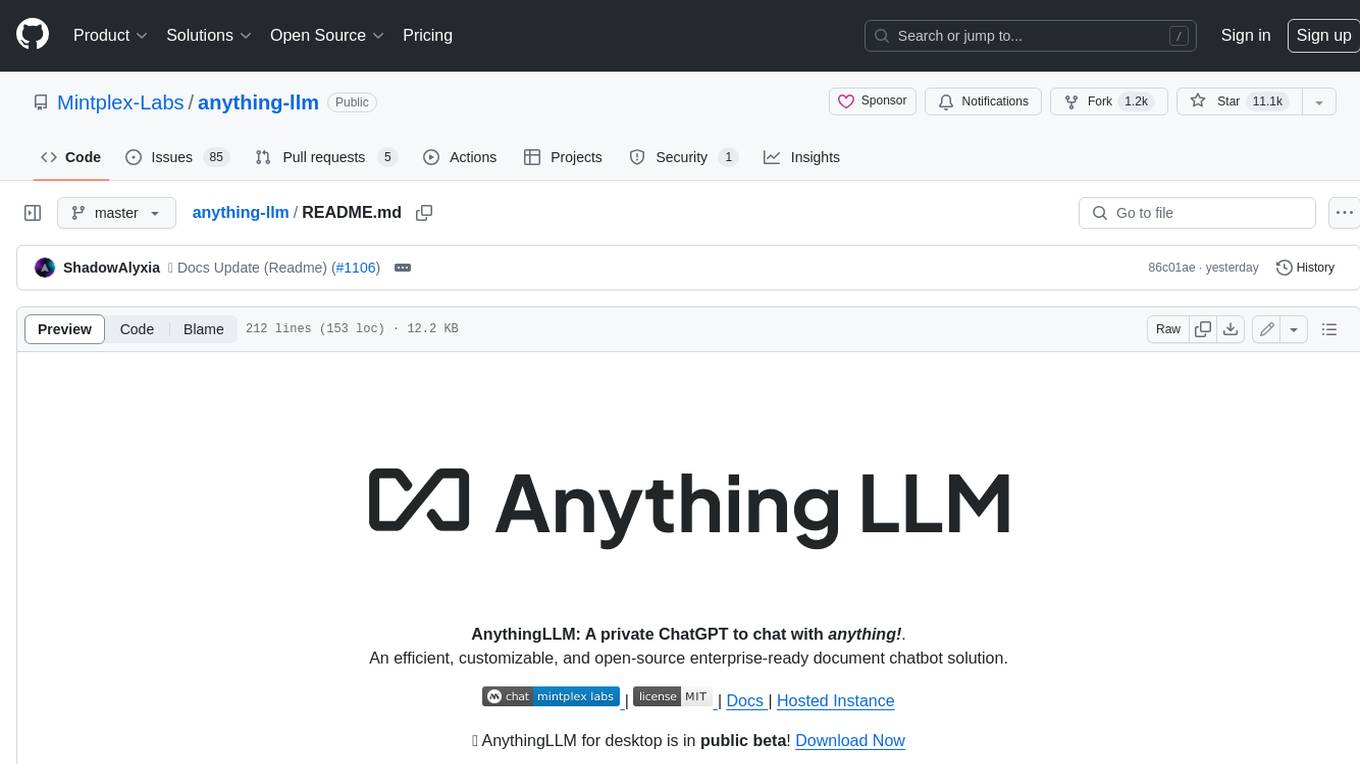The image size is (1360, 764).
Task: Focus the Go to file search box
Action: tap(1197, 213)
